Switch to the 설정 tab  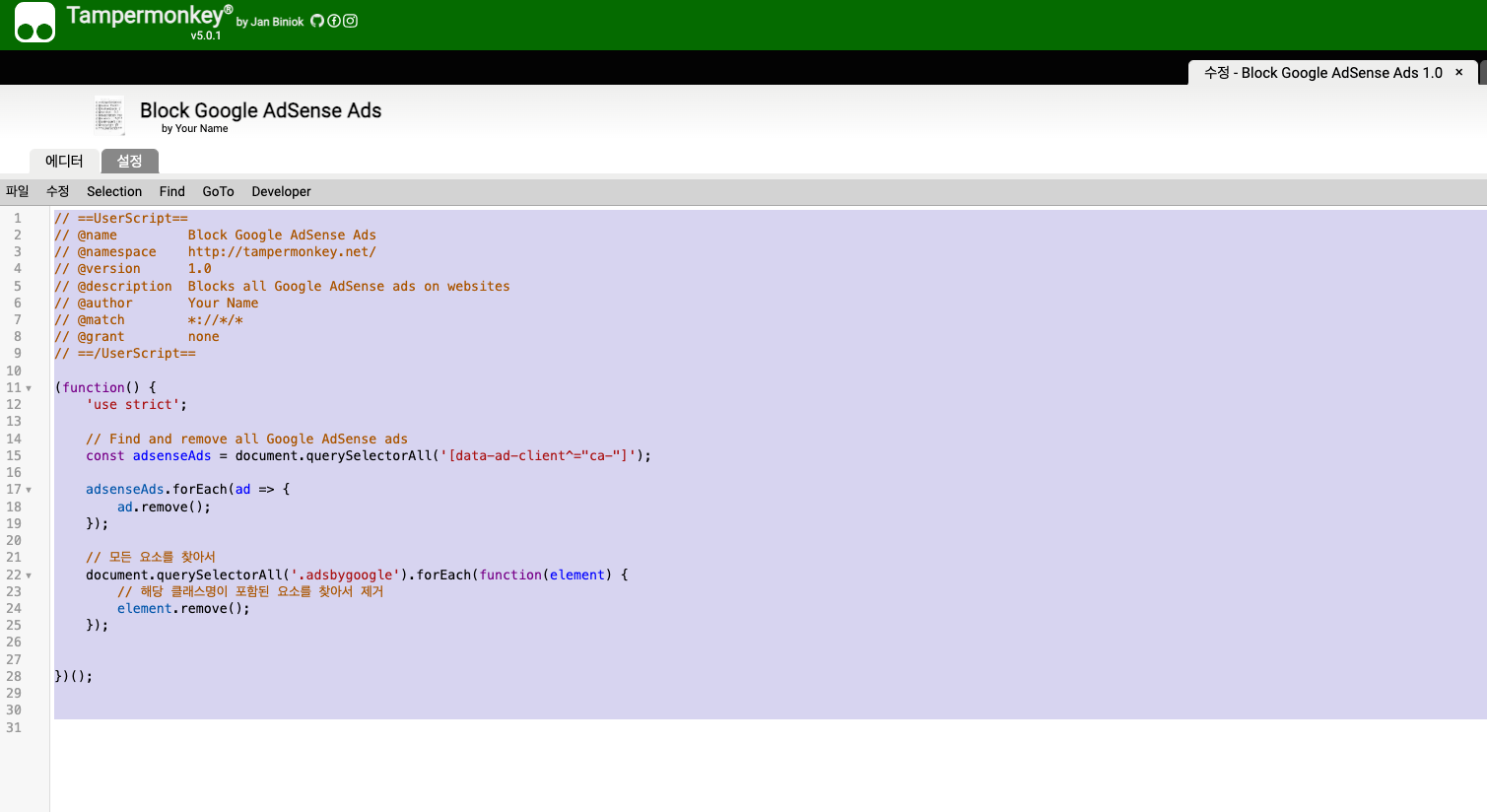[130, 161]
